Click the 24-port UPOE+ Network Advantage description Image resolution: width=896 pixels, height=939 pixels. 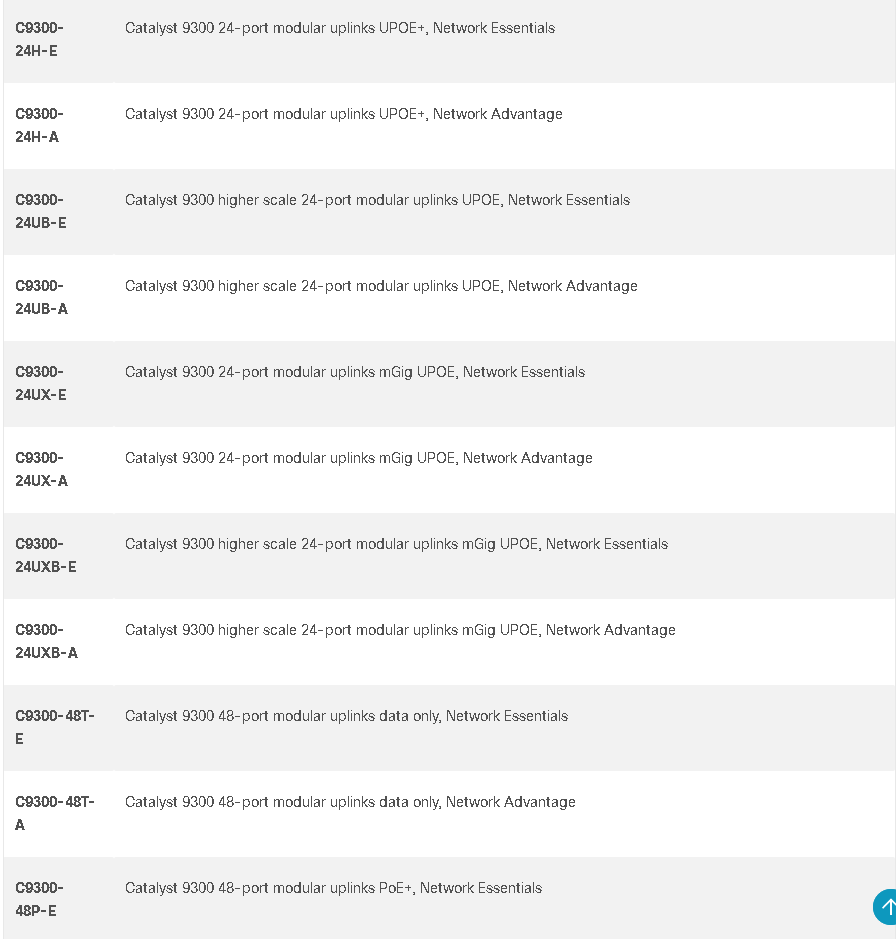344,114
